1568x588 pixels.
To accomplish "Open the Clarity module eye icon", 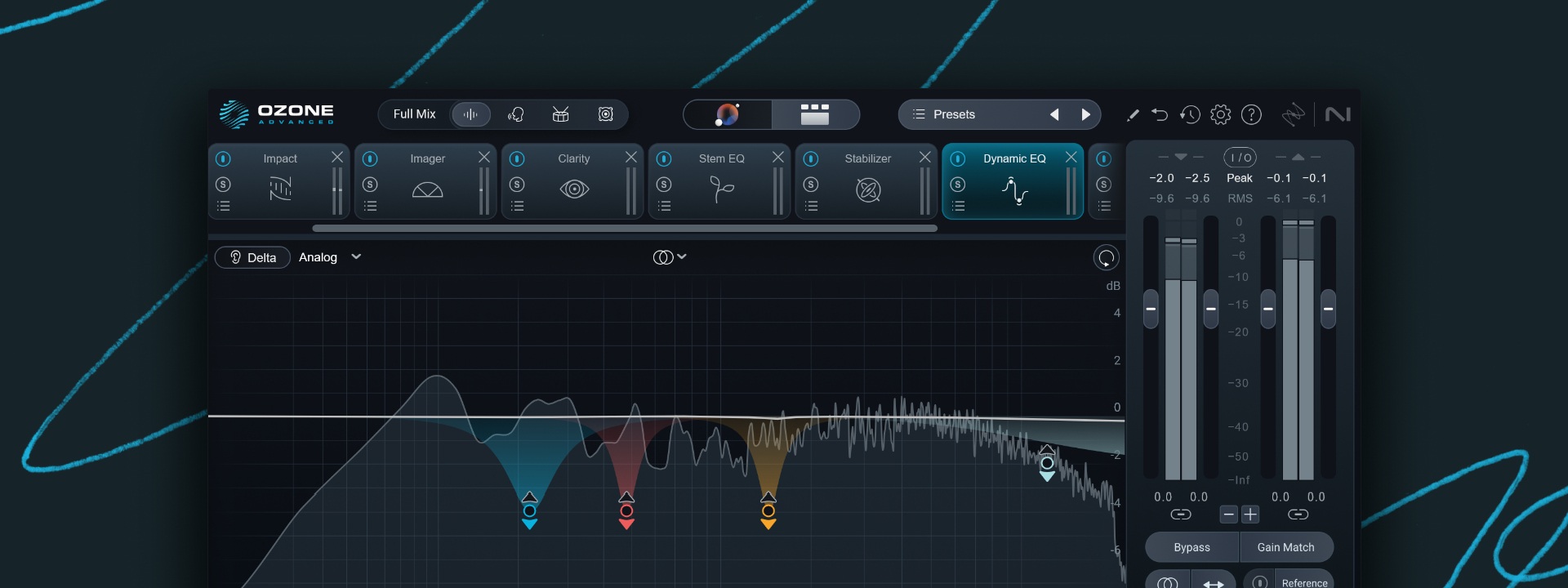I will pos(574,189).
